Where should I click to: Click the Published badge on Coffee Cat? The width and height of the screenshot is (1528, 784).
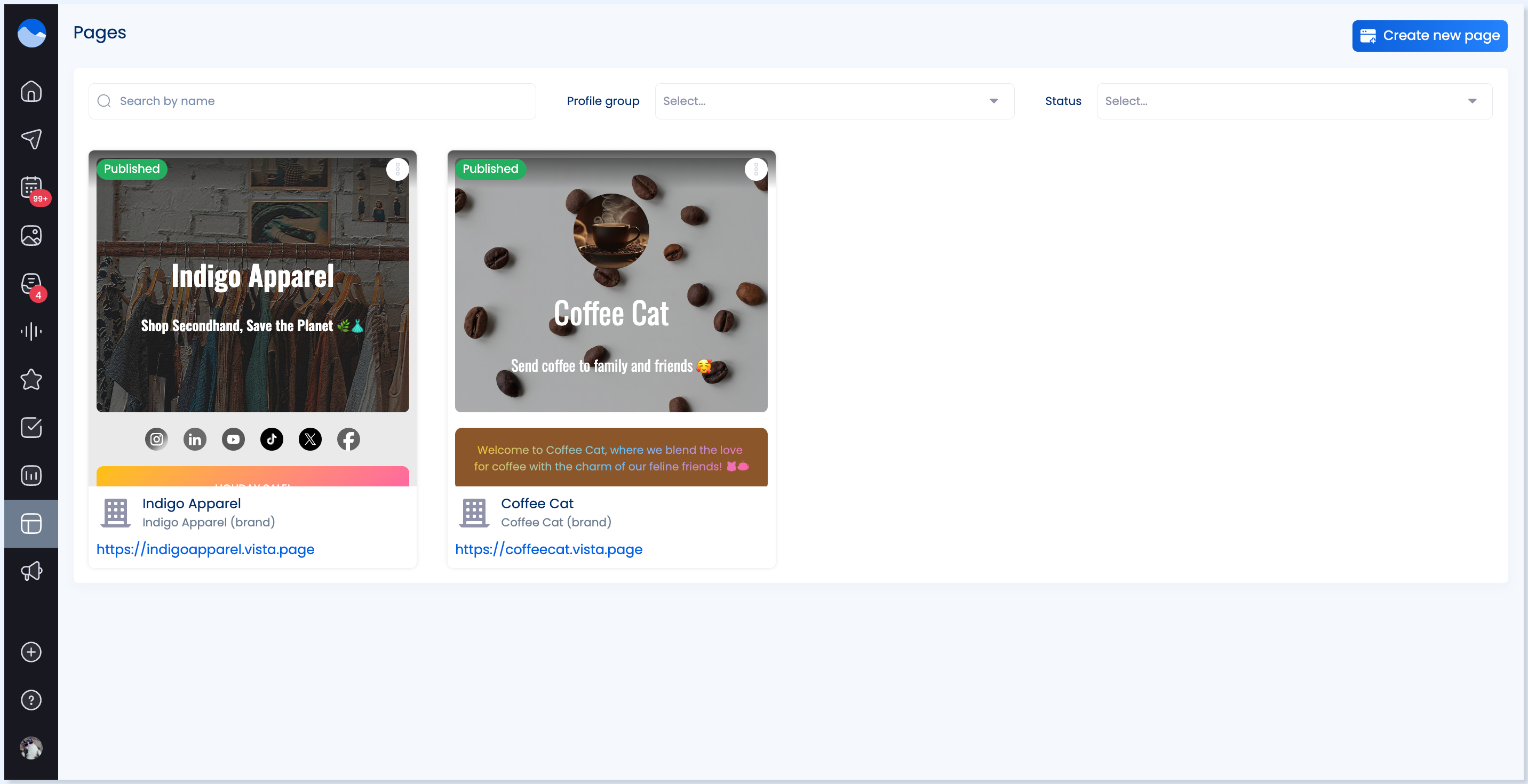(x=490, y=169)
